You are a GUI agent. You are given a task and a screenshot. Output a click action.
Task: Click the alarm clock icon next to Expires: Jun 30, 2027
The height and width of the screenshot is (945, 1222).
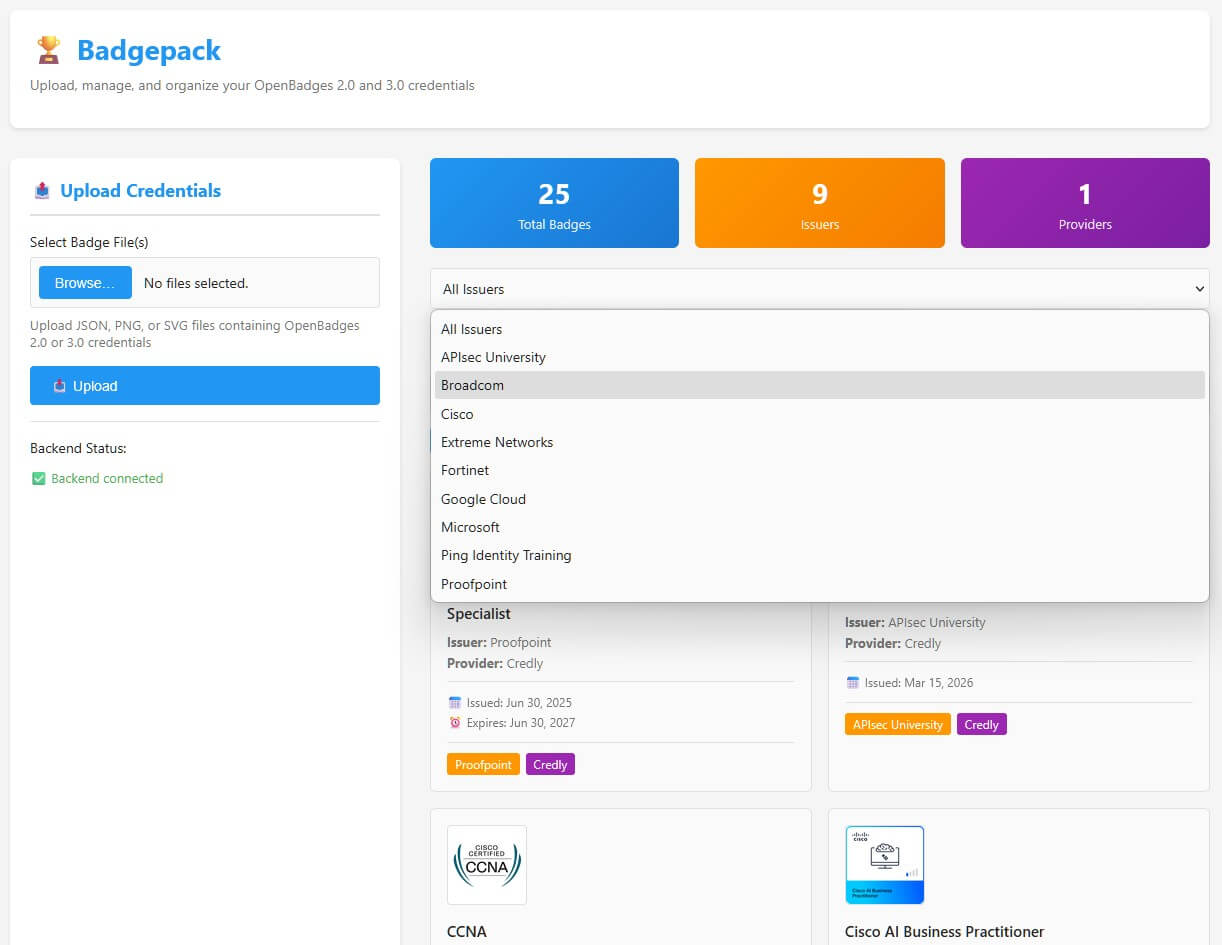pyautogui.click(x=455, y=722)
